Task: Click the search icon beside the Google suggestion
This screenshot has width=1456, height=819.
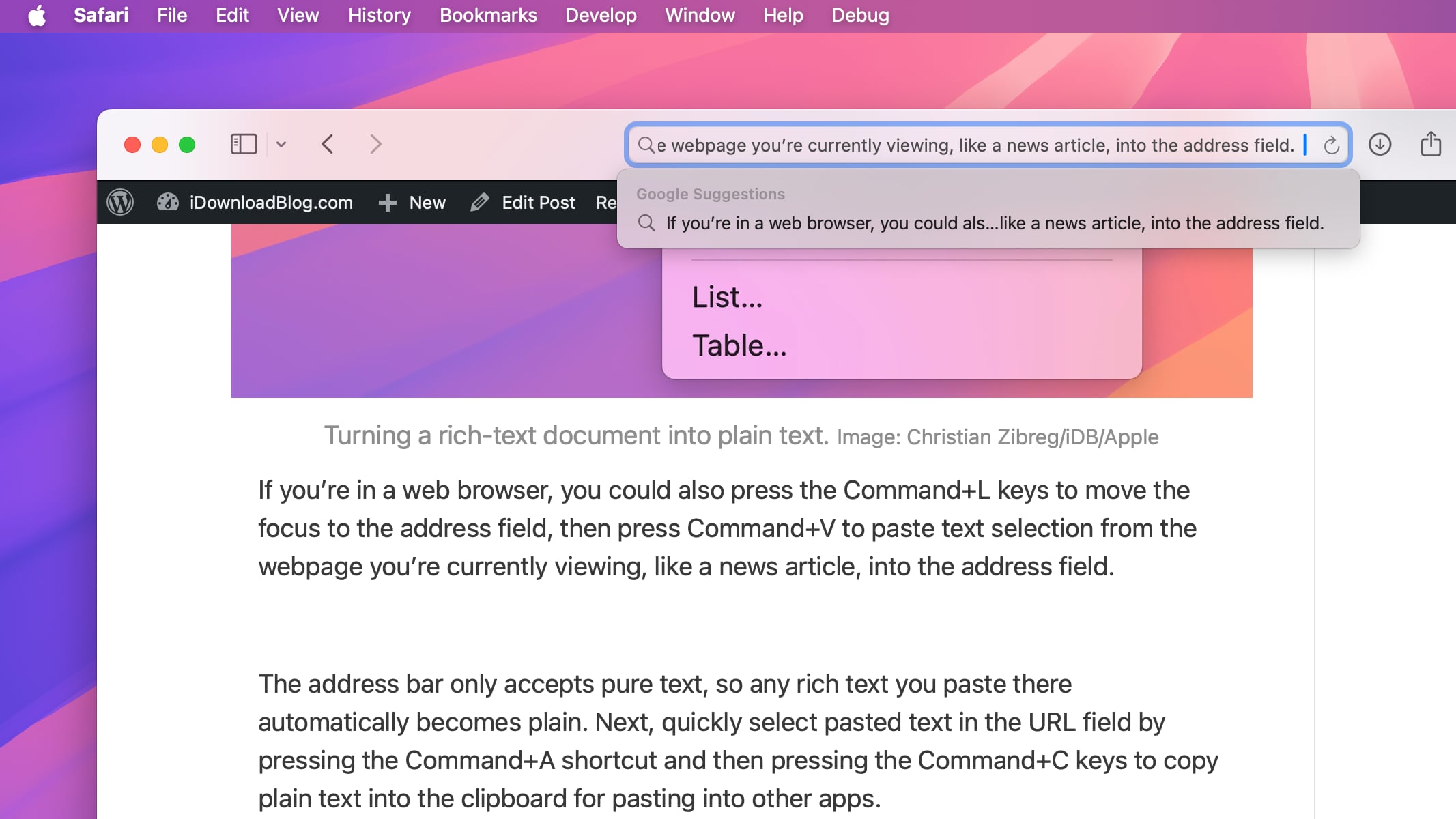Action: tap(646, 223)
